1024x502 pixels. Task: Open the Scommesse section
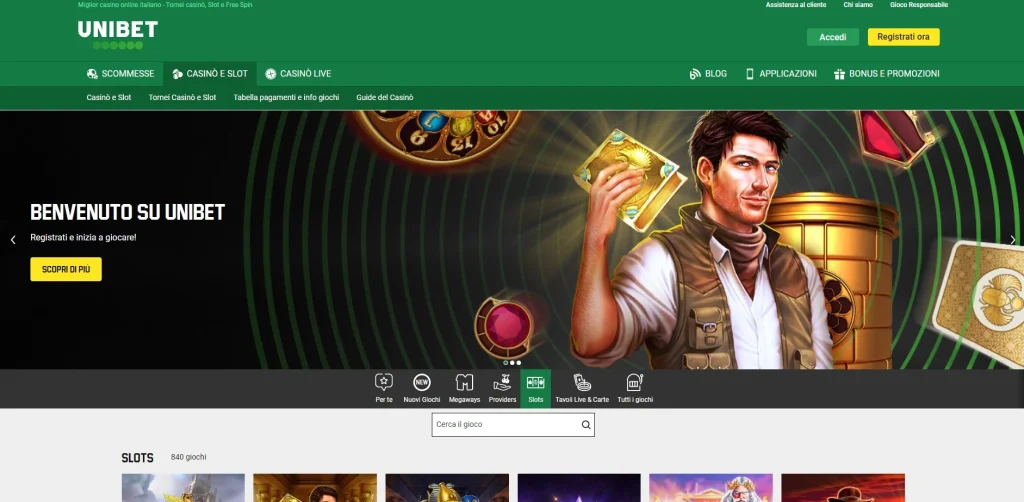coord(120,74)
